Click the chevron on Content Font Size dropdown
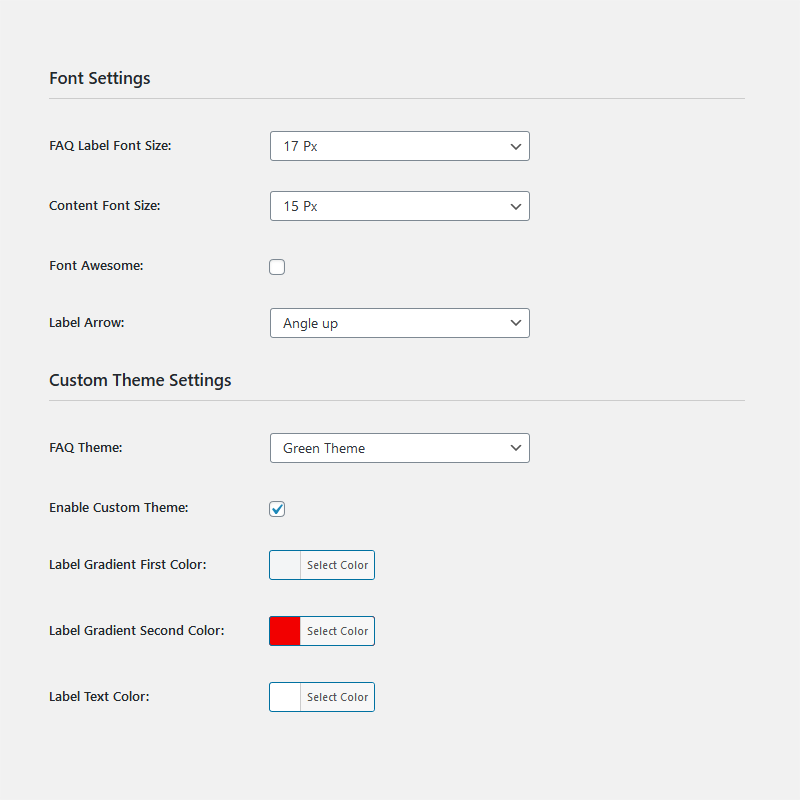Viewport: 800px width, 800px height. (x=515, y=206)
